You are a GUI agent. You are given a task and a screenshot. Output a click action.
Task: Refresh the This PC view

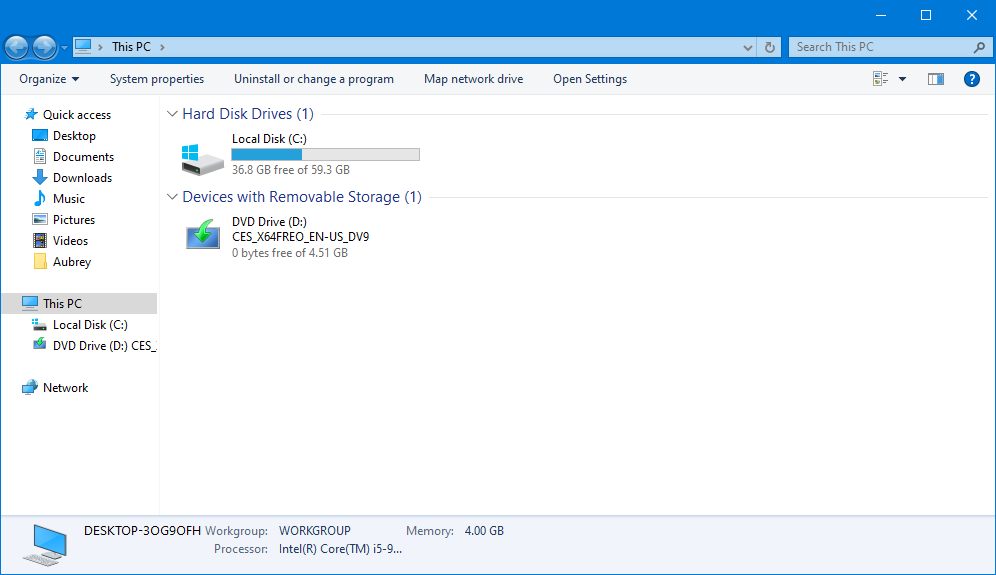pyautogui.click(x=769, y=47)
